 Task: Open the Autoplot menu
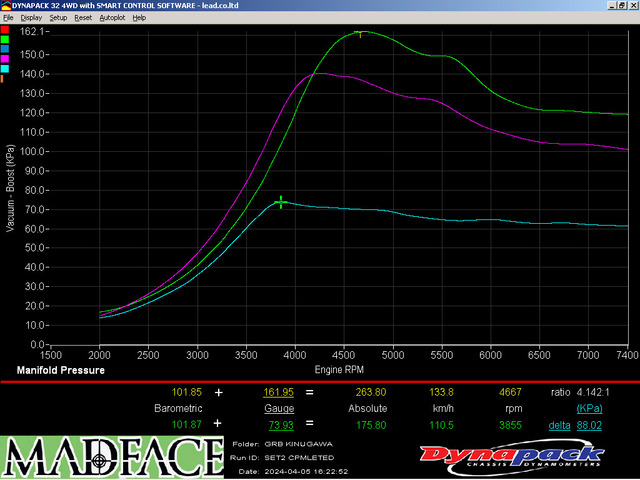point(112,18)
